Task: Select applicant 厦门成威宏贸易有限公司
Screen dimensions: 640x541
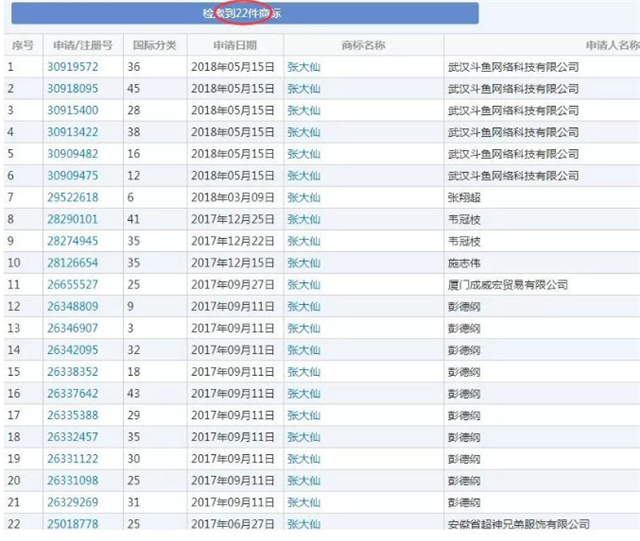Action: (x=508, y=285)
